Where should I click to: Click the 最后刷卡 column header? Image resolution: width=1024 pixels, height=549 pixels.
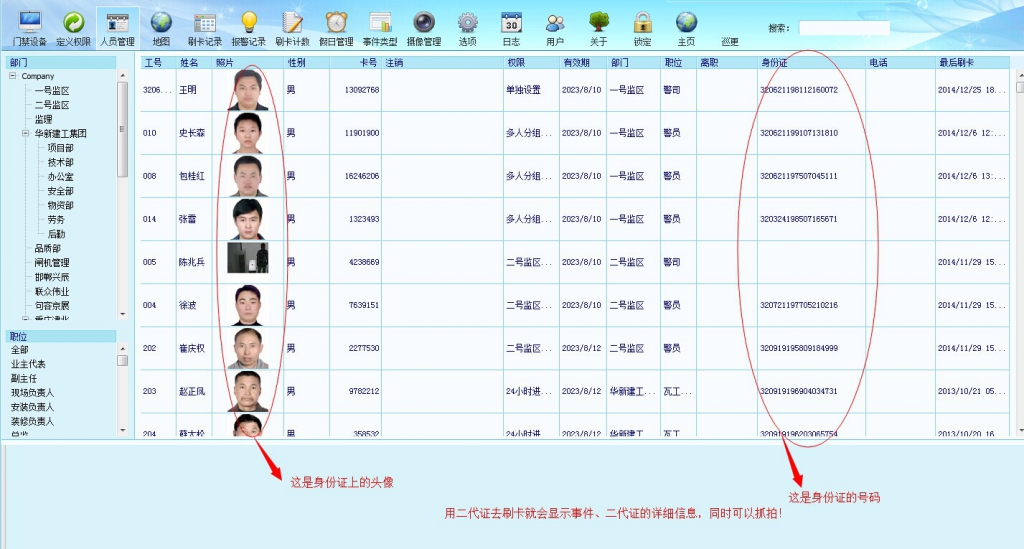tap(957, 62)
